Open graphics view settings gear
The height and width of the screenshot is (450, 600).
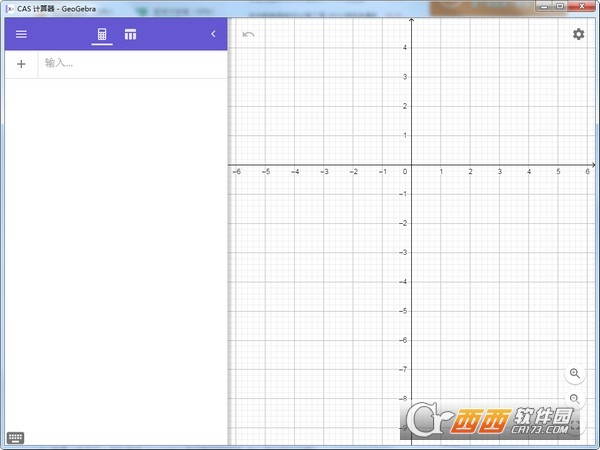pos(578,34)
